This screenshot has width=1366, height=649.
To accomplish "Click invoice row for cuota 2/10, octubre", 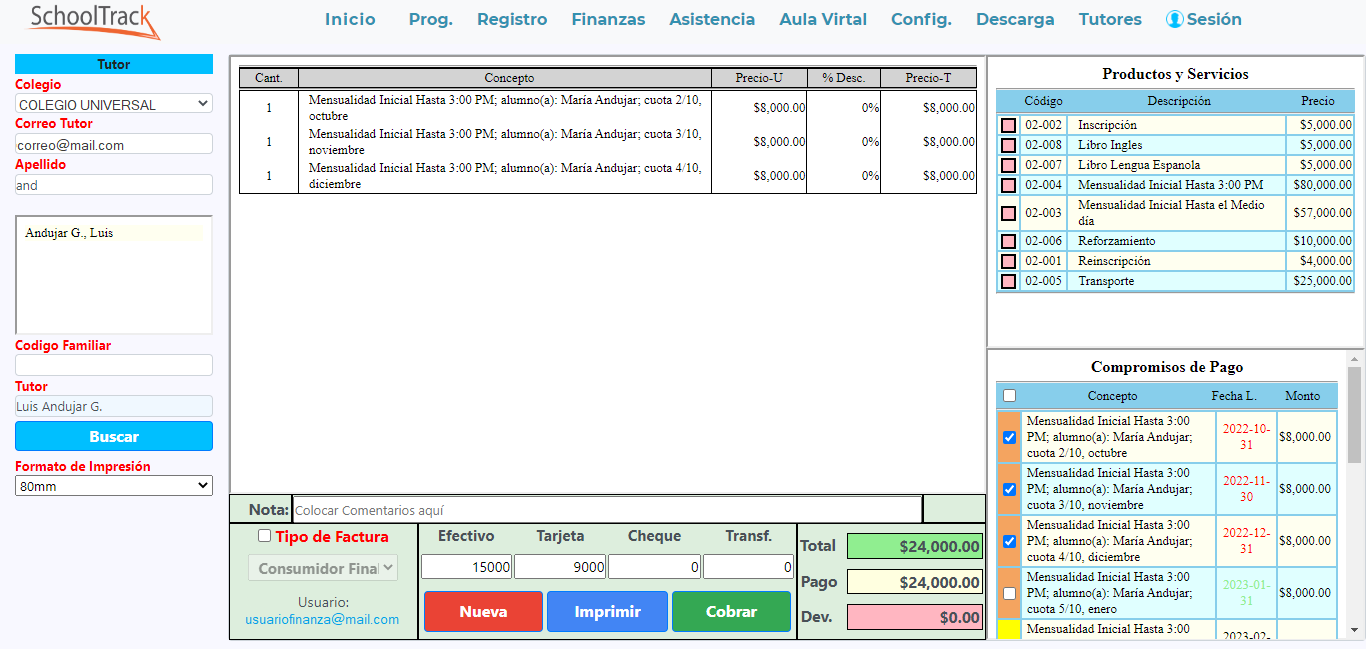I will click(608, 108).
